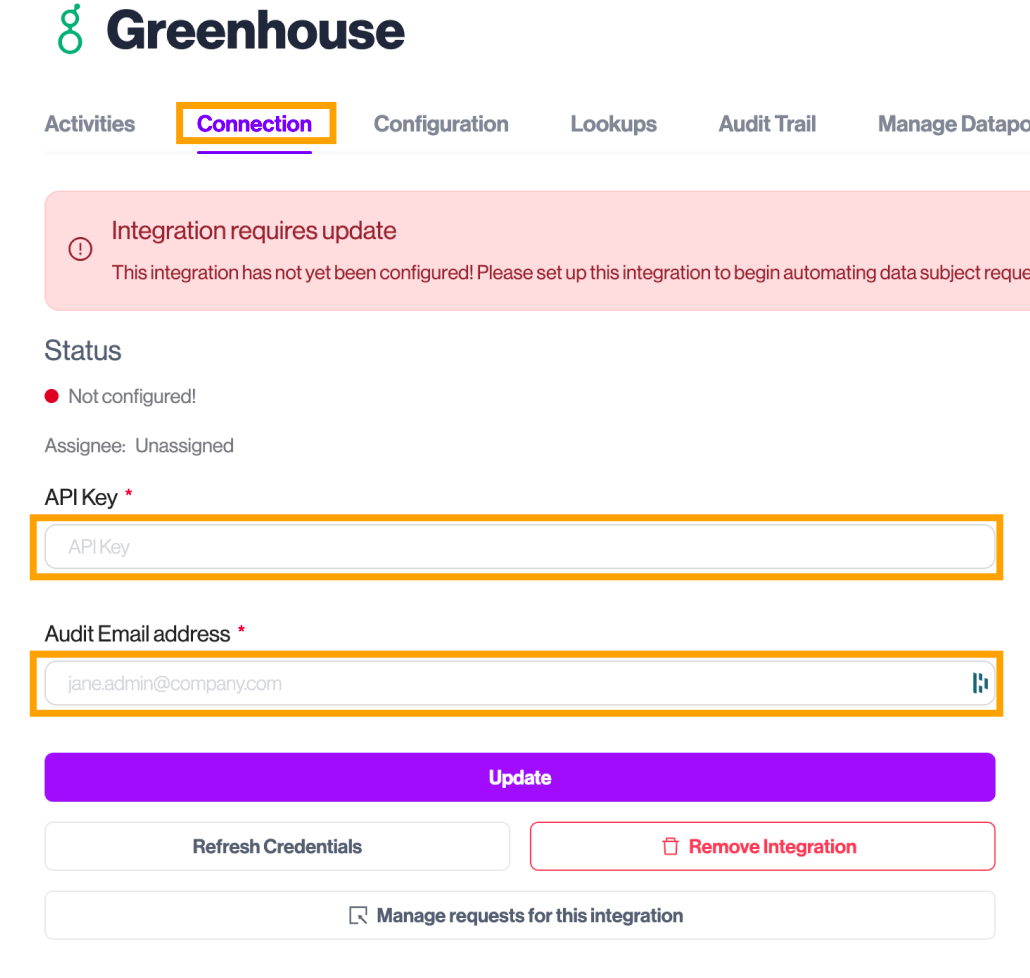Screen dimensions: 1030x978
Task: Click Refresh Credentials button
Action: (x=277, y=846)
